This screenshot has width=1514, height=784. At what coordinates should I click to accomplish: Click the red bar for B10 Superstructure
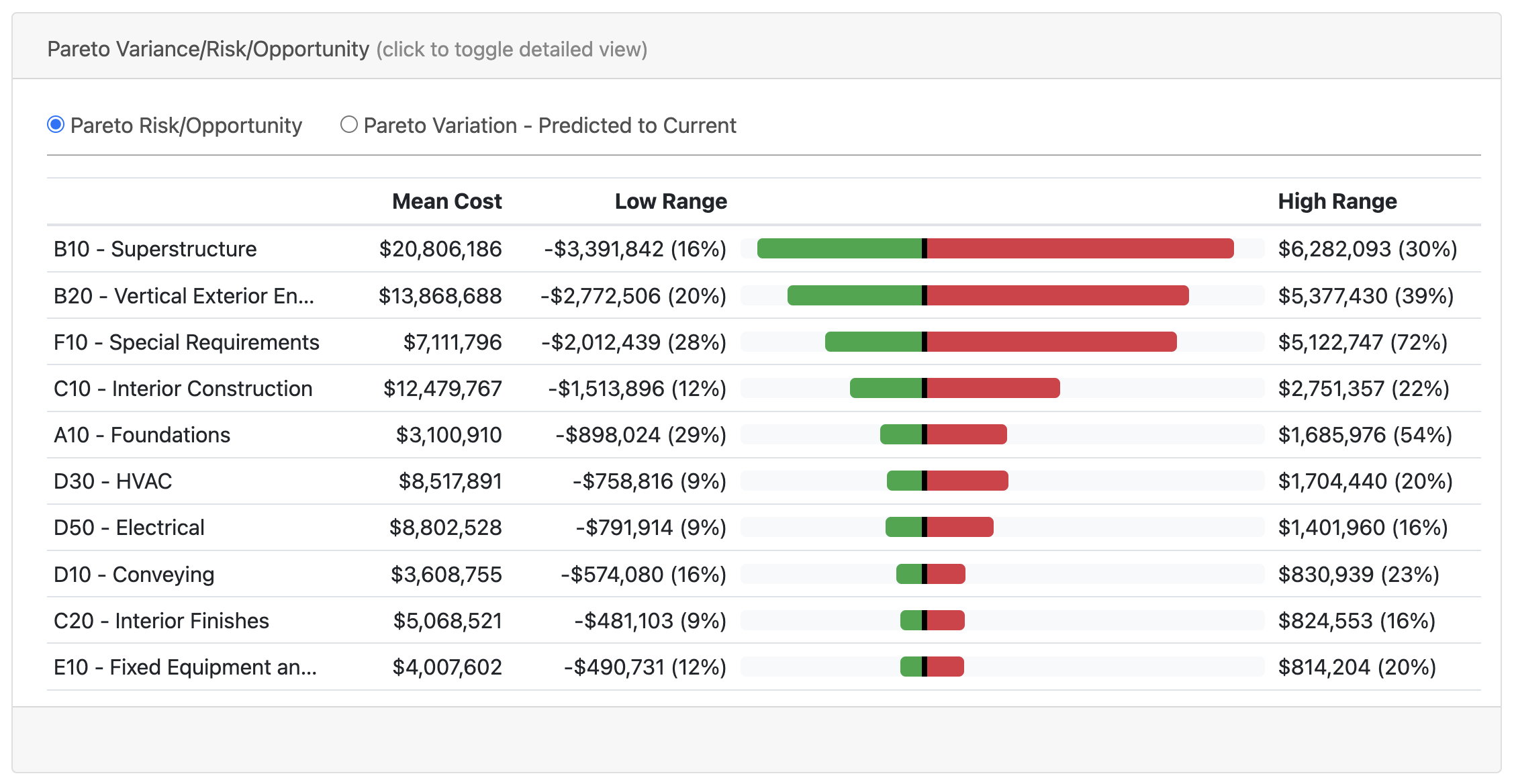tap(1080, 248)
